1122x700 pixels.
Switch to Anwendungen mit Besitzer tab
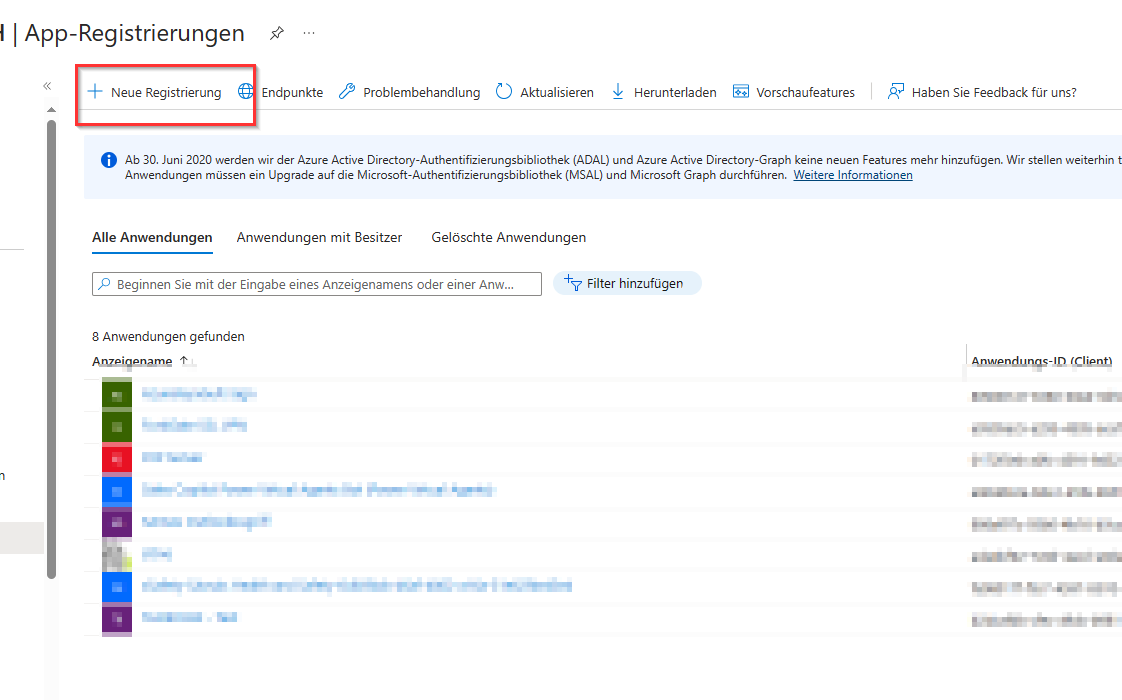point(319,238)
